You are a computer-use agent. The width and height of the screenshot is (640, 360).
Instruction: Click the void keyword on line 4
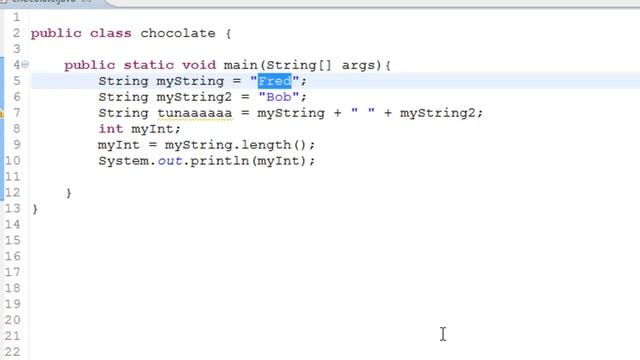[x=199, y=65]
